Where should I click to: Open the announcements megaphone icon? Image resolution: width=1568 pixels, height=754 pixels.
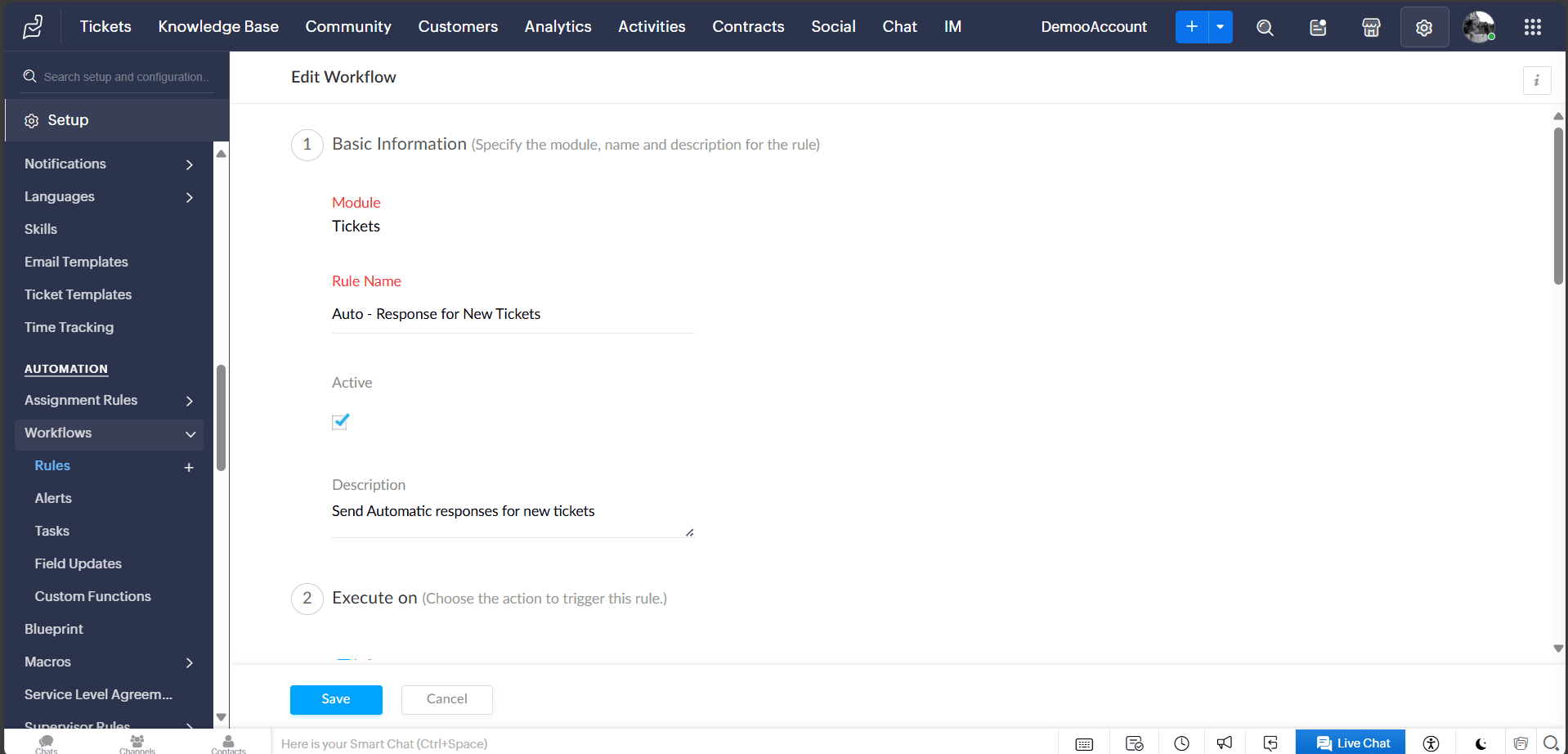pyautogui.click(x=1224, y=743)
